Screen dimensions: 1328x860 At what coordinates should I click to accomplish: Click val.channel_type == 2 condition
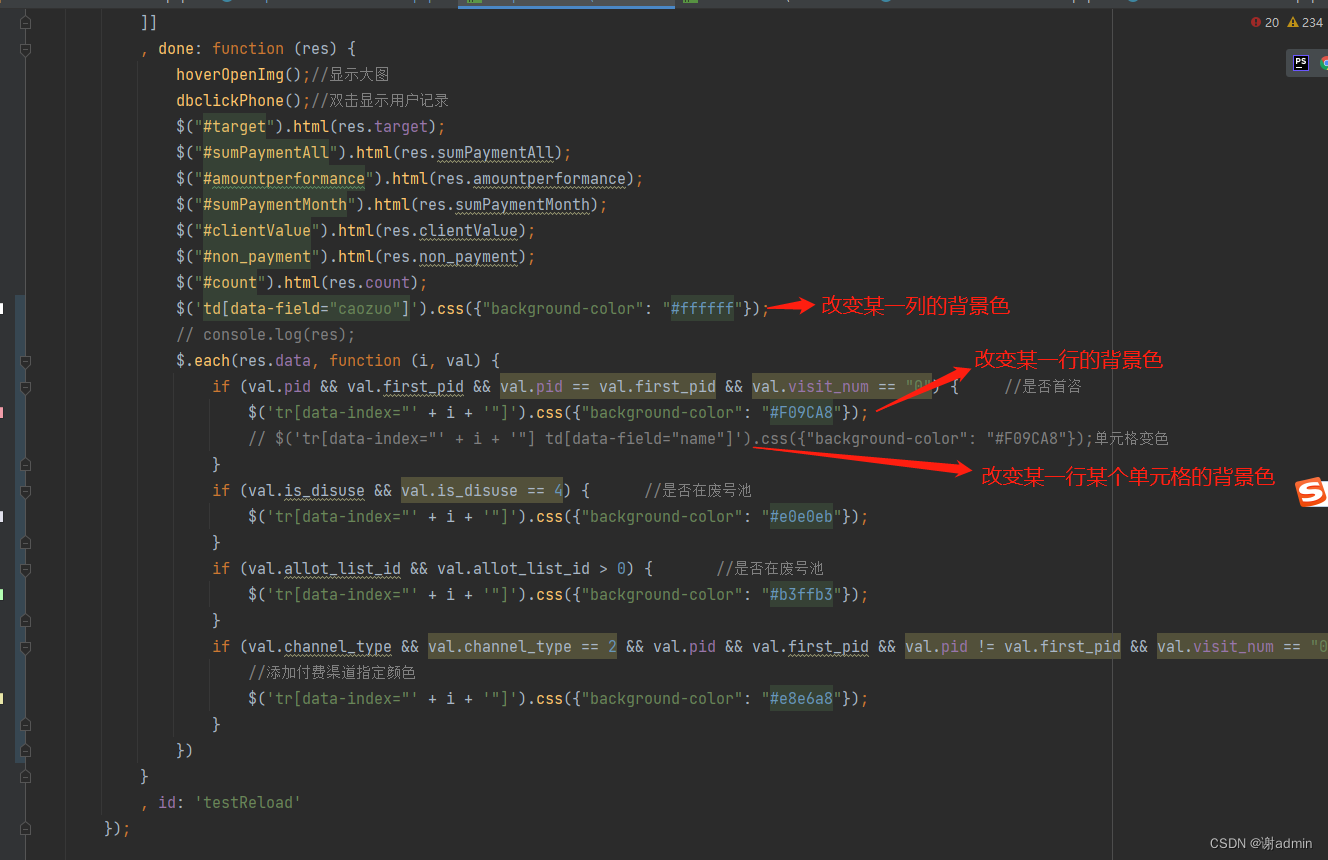[523, 646]
